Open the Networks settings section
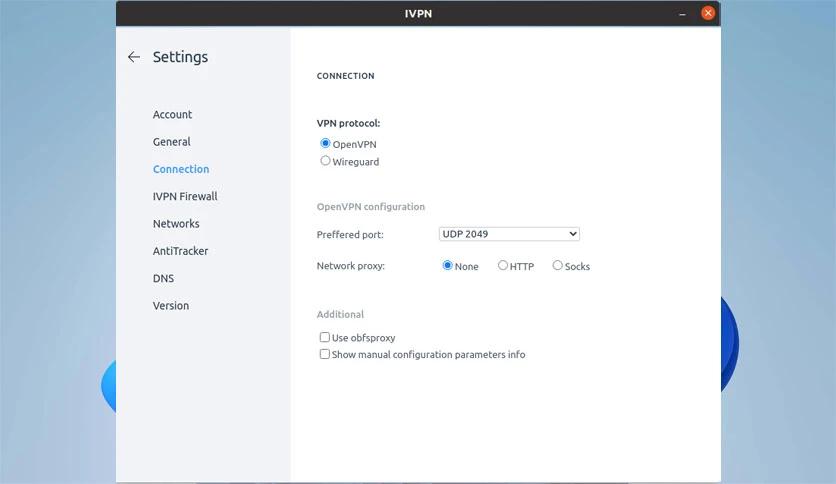The width and height of the screenshot is (836, 484). click(x=176, y=224)
